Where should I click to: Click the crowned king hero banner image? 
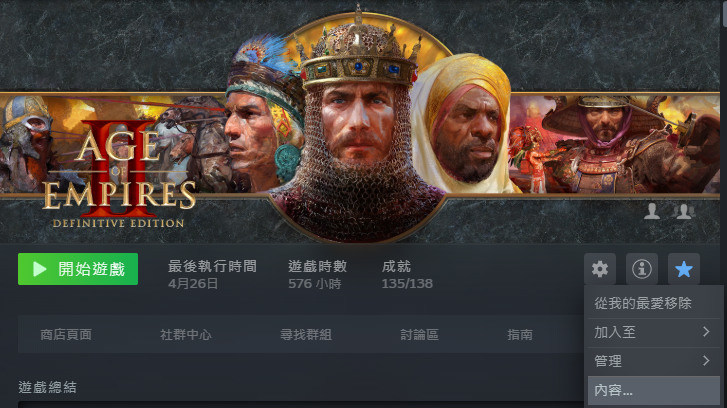[358, 125]
